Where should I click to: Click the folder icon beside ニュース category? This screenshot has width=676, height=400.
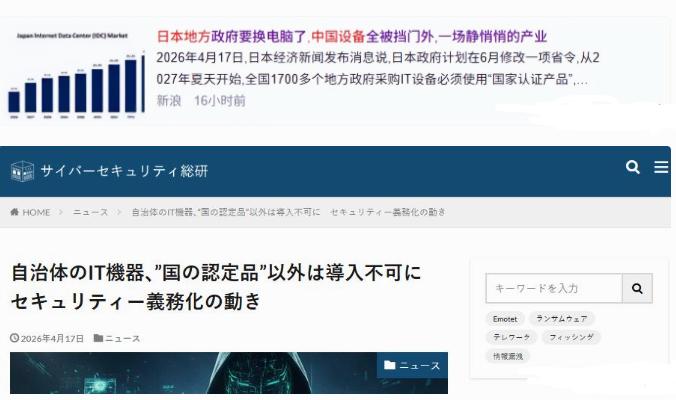[98, 338]
